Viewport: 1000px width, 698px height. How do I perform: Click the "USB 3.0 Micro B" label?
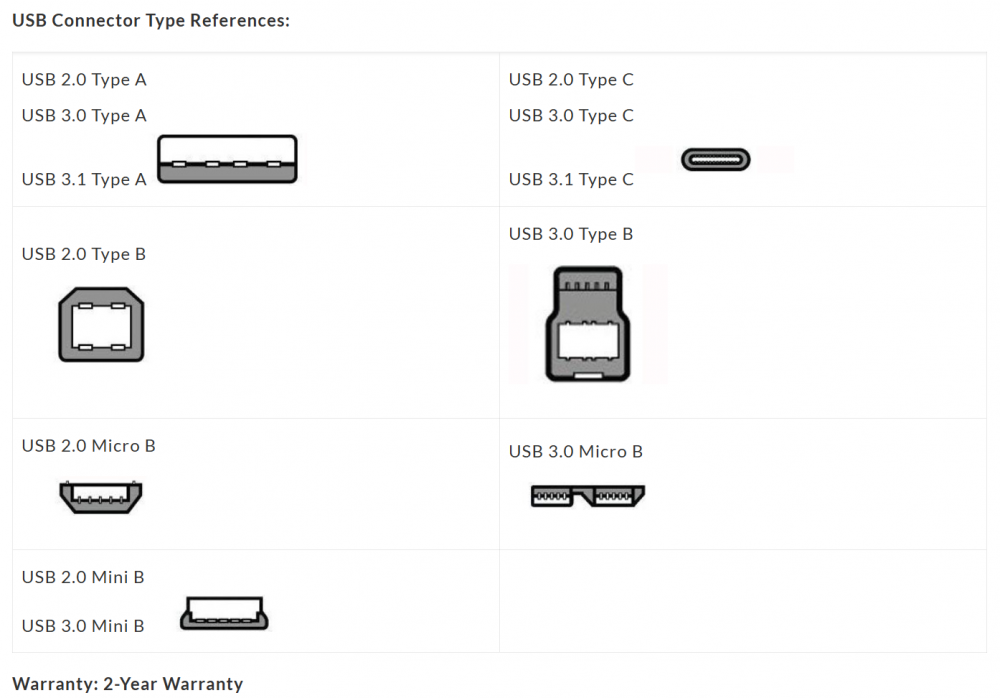click(576, 452)
